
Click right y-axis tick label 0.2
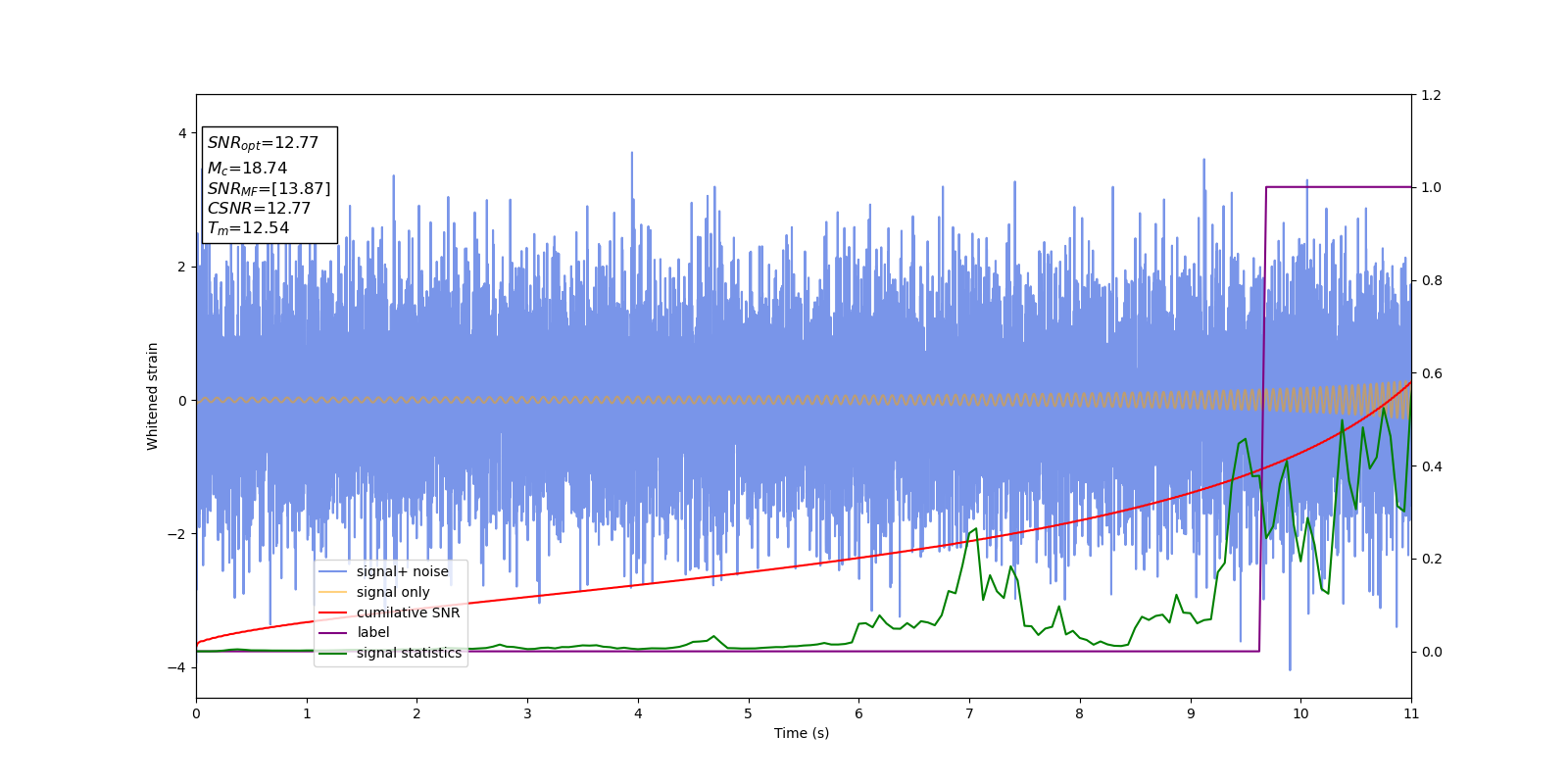pyautogui.click(x=1431, y=559)
